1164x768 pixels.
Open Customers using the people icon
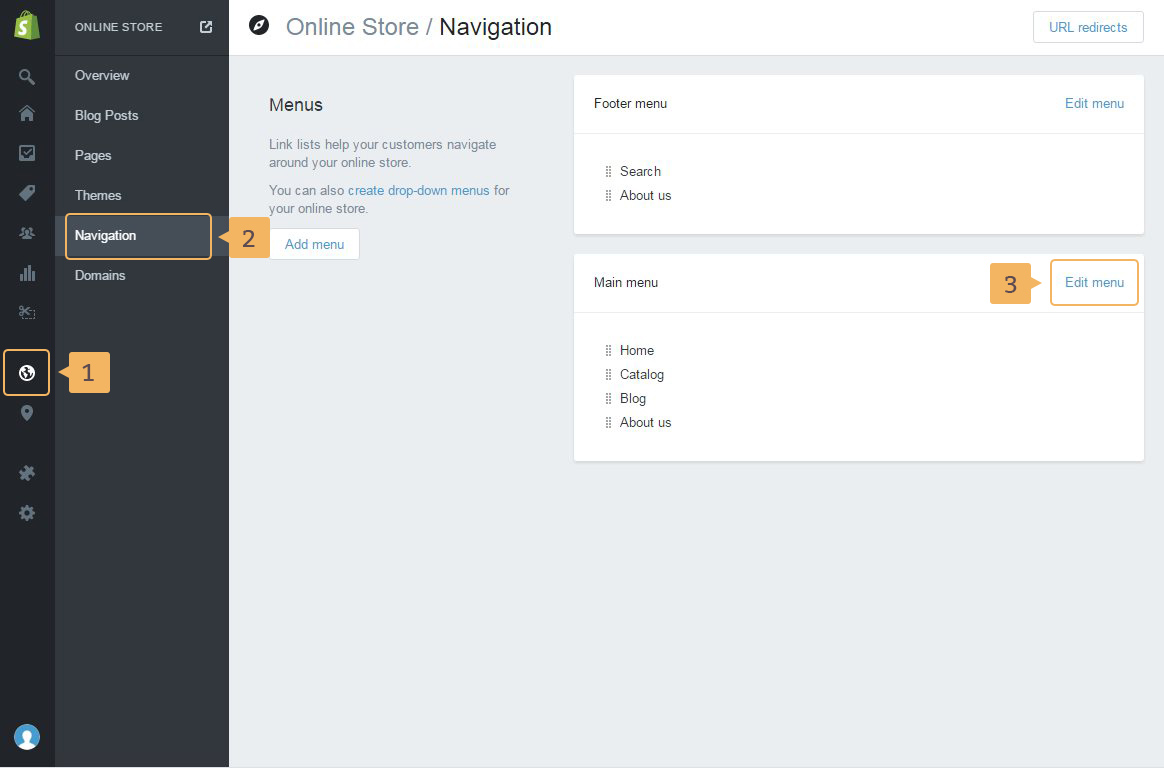27,233
